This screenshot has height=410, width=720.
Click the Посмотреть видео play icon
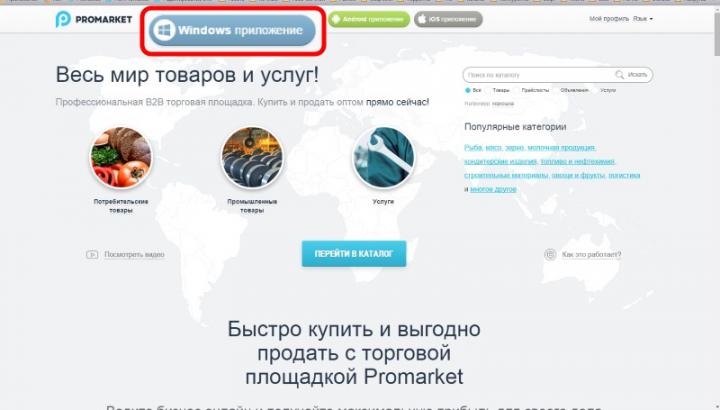tap(92, 254)
